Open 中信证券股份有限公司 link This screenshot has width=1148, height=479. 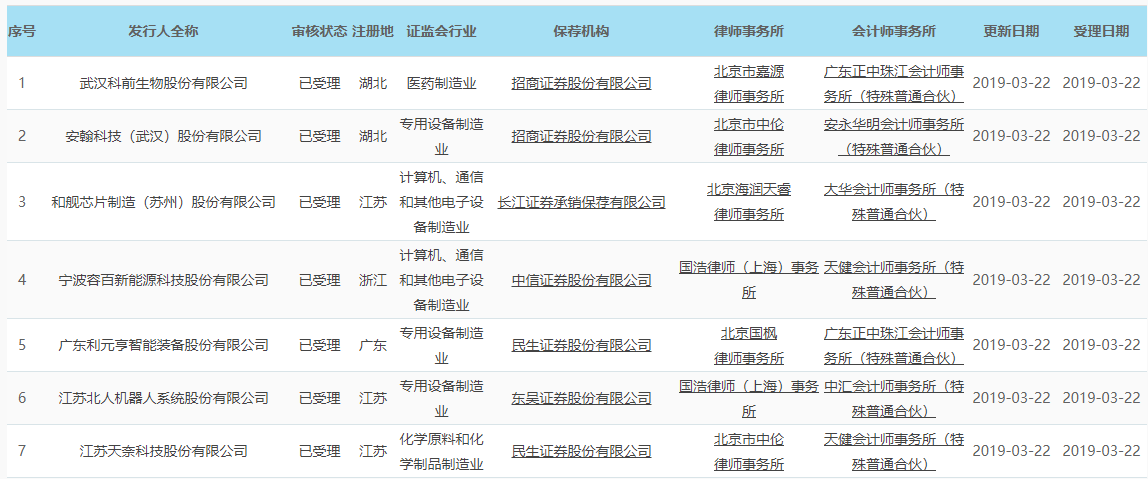pos(581,280)
